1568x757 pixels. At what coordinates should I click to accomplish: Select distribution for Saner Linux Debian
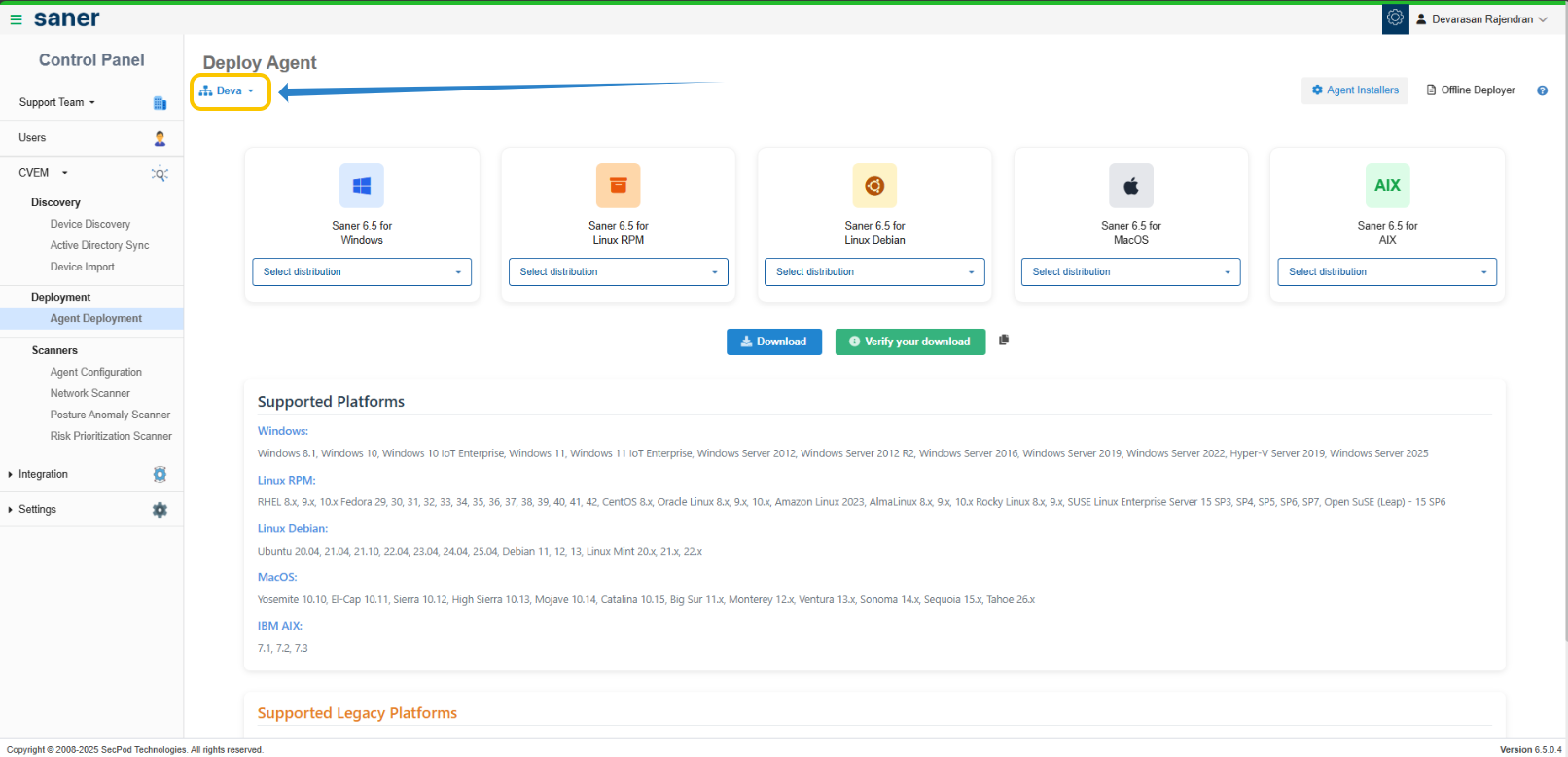pos(874,272)
